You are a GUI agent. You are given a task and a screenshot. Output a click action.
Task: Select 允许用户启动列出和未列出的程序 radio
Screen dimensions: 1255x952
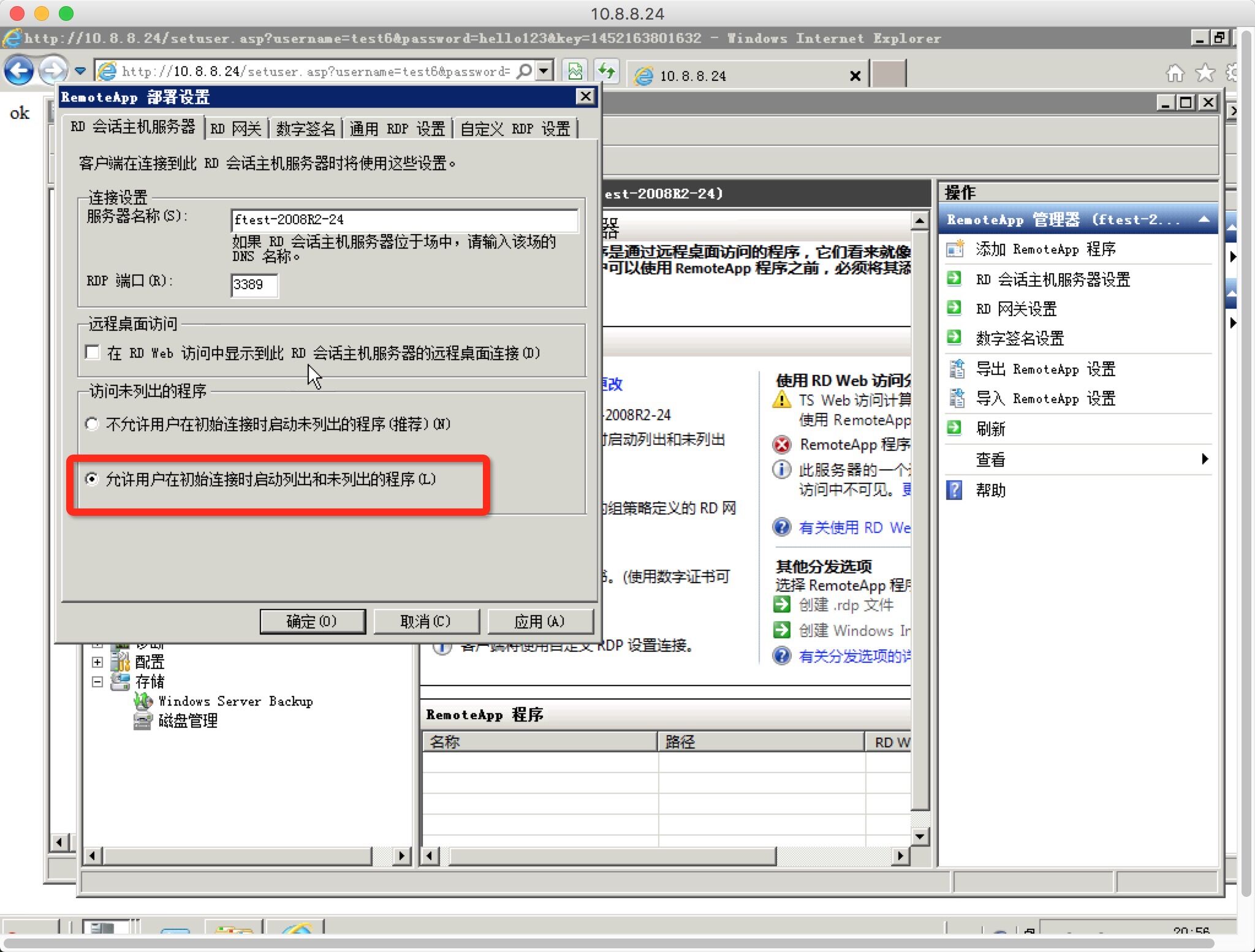pos(91,479)
